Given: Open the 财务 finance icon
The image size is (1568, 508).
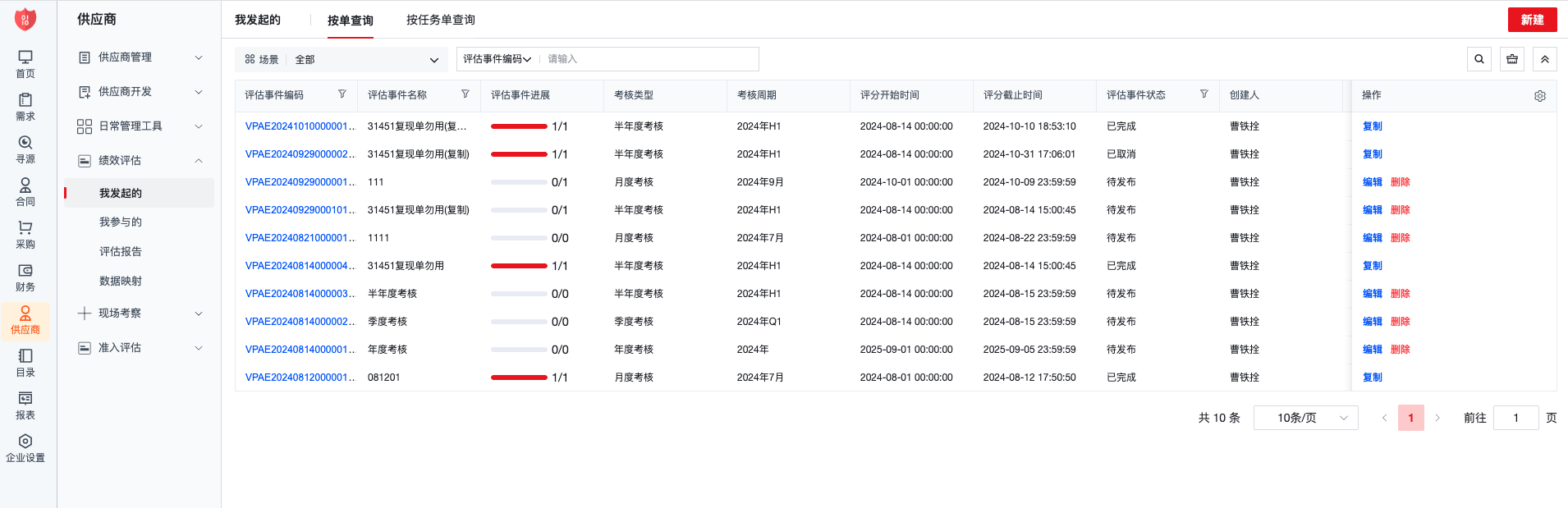Looking at the screenshot, I should [x=25, y=277].
